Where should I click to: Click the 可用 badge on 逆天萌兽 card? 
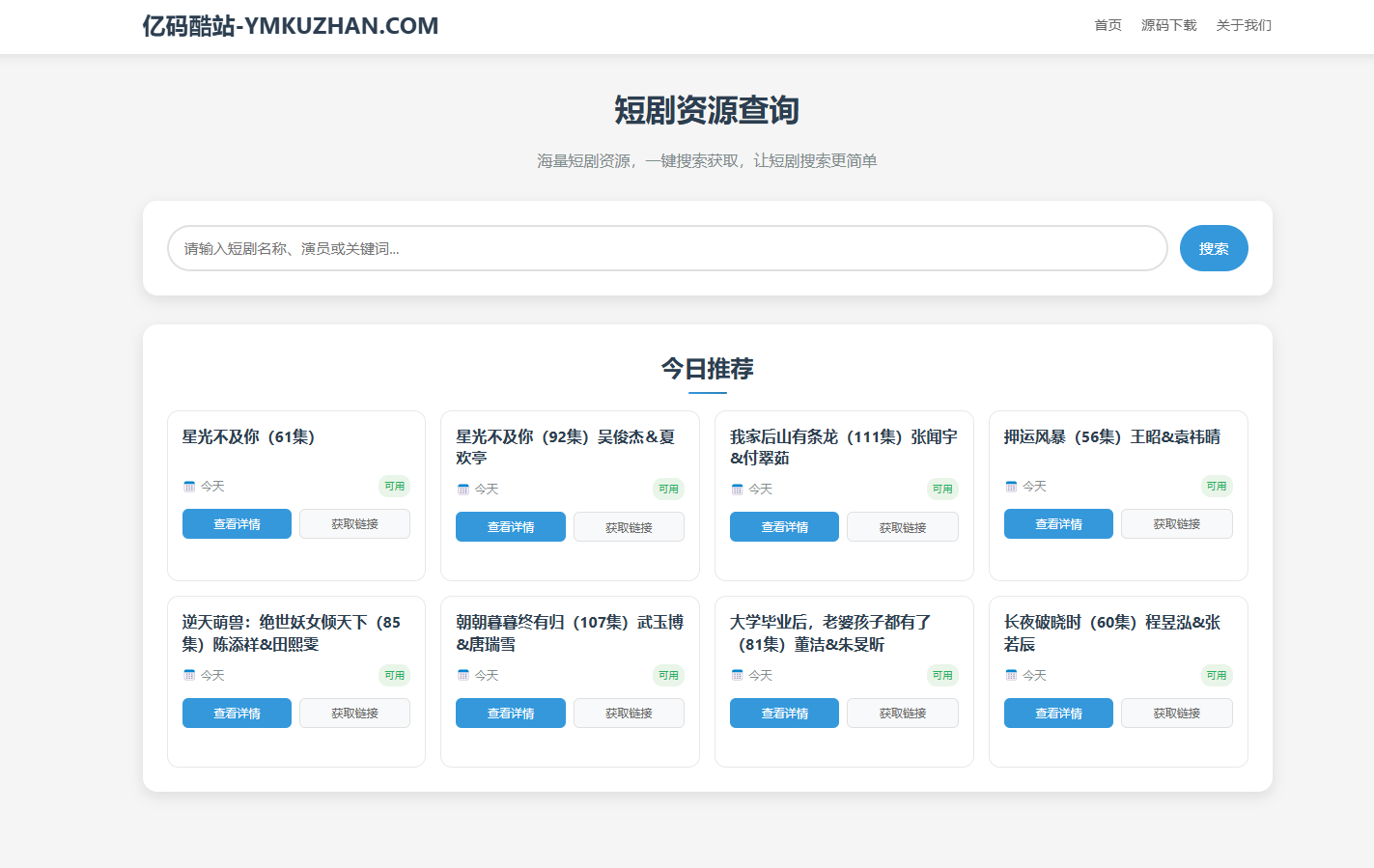click(x=395, y=675)
